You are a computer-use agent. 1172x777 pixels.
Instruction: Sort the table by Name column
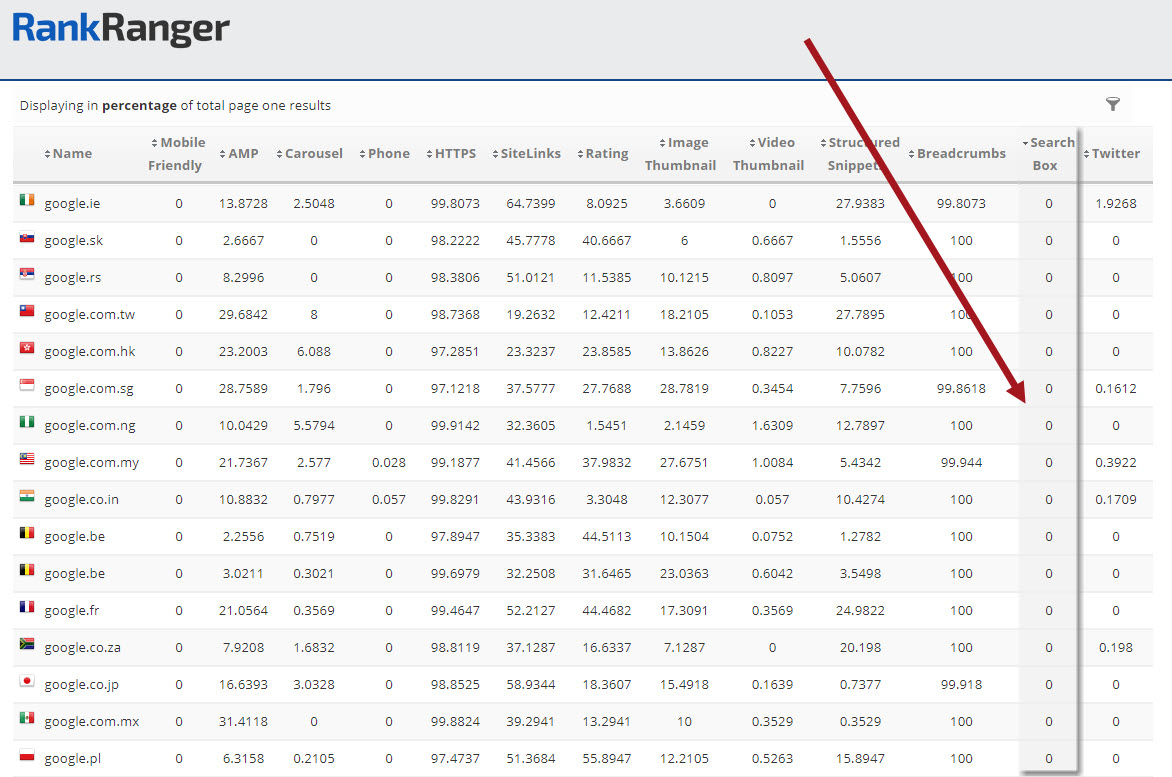pyautogui.click(x=71, y=154)
